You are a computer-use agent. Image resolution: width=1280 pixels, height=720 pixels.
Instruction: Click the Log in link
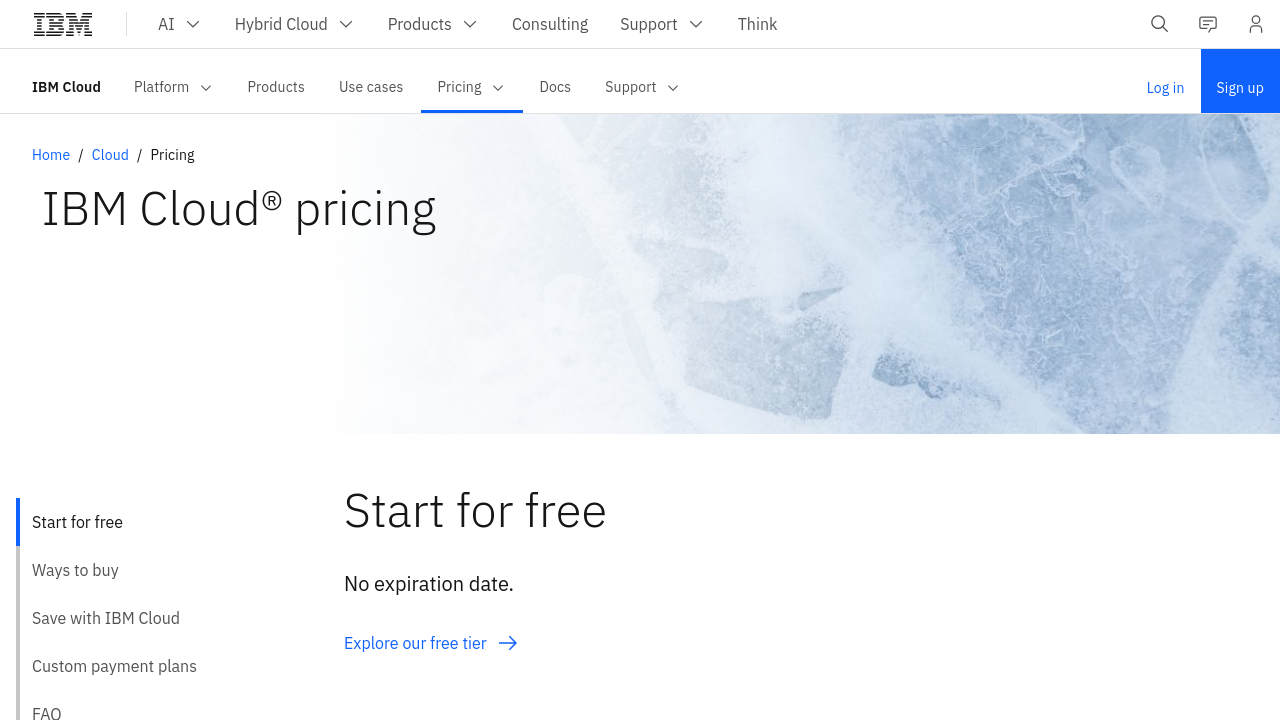(1165, 88)
